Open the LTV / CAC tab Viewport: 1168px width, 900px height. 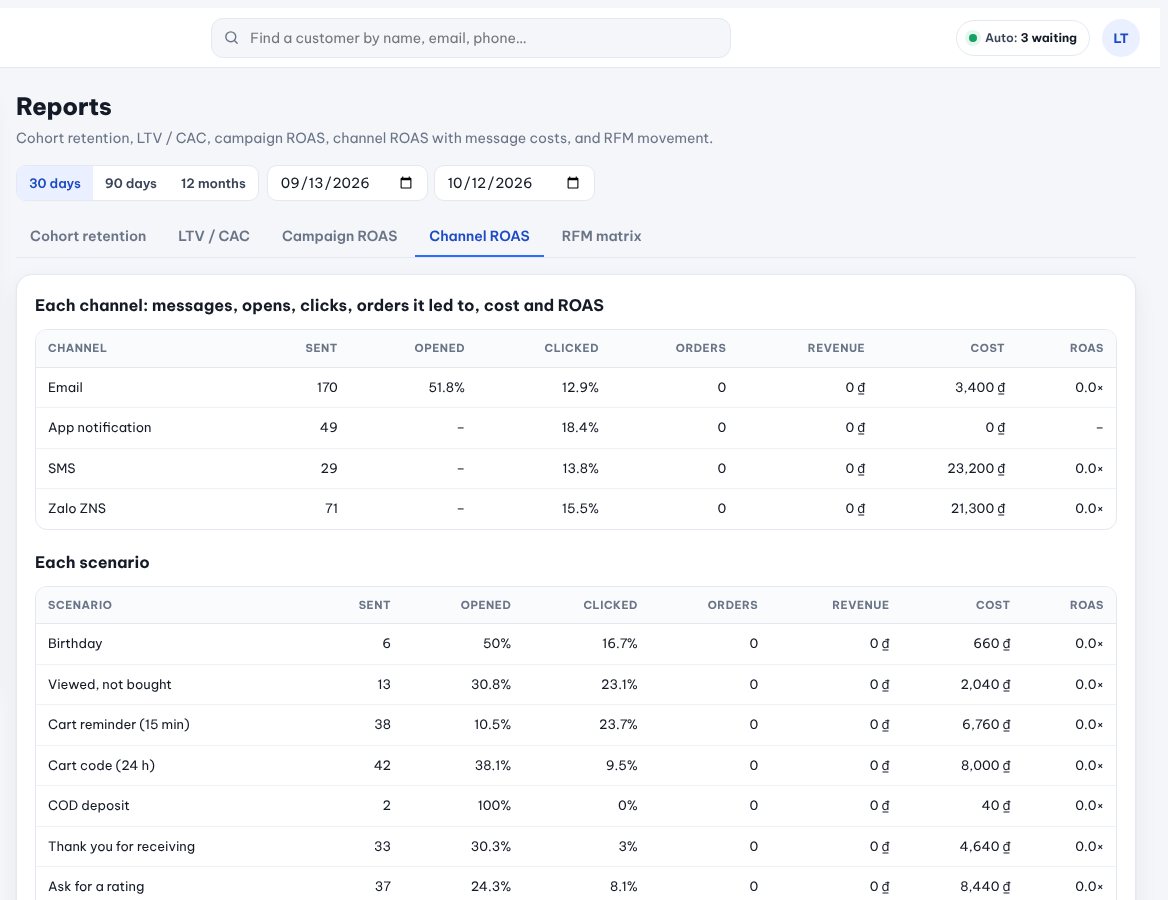click(214, 236)
